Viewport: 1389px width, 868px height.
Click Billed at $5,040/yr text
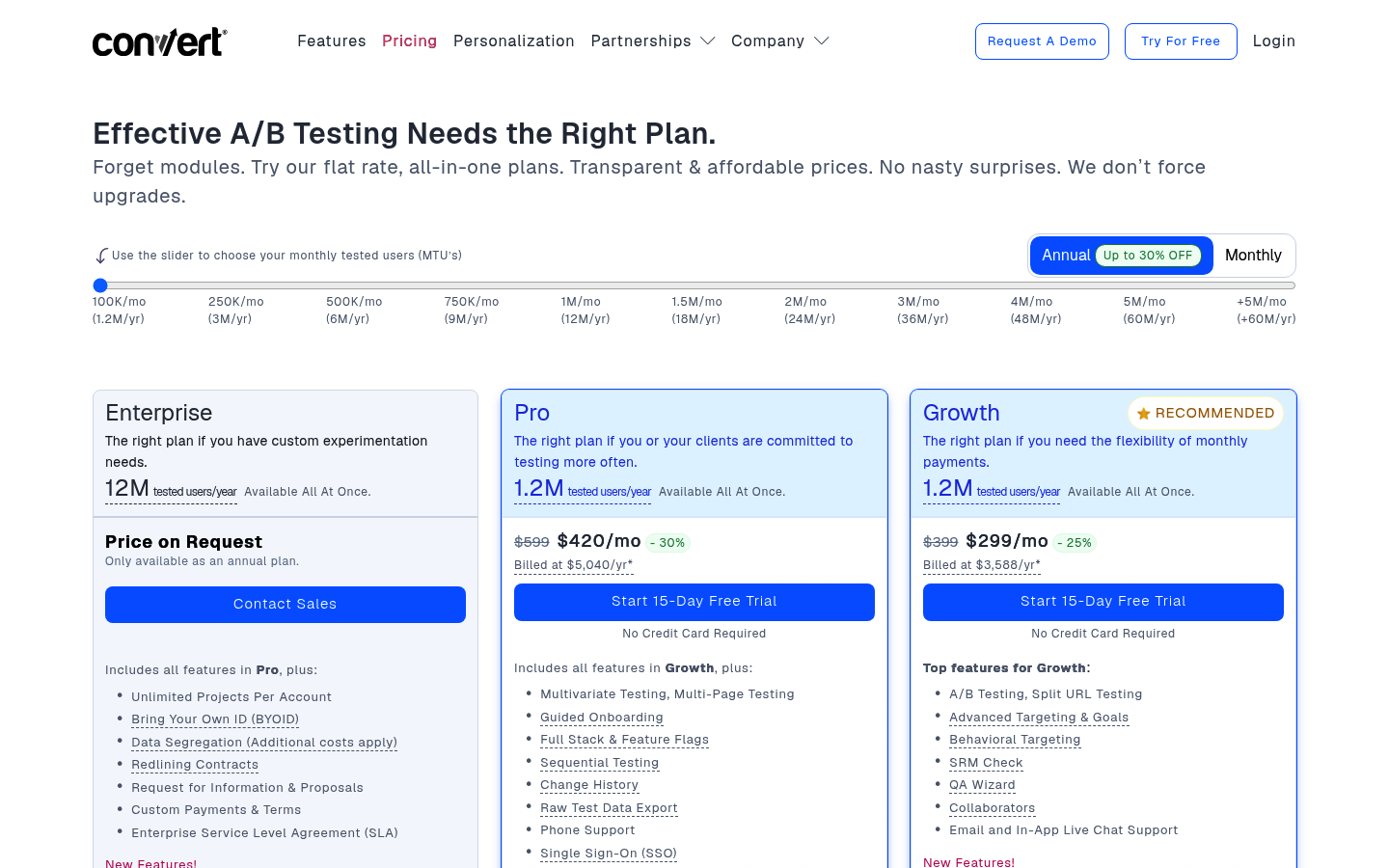[x=574, y=565]
